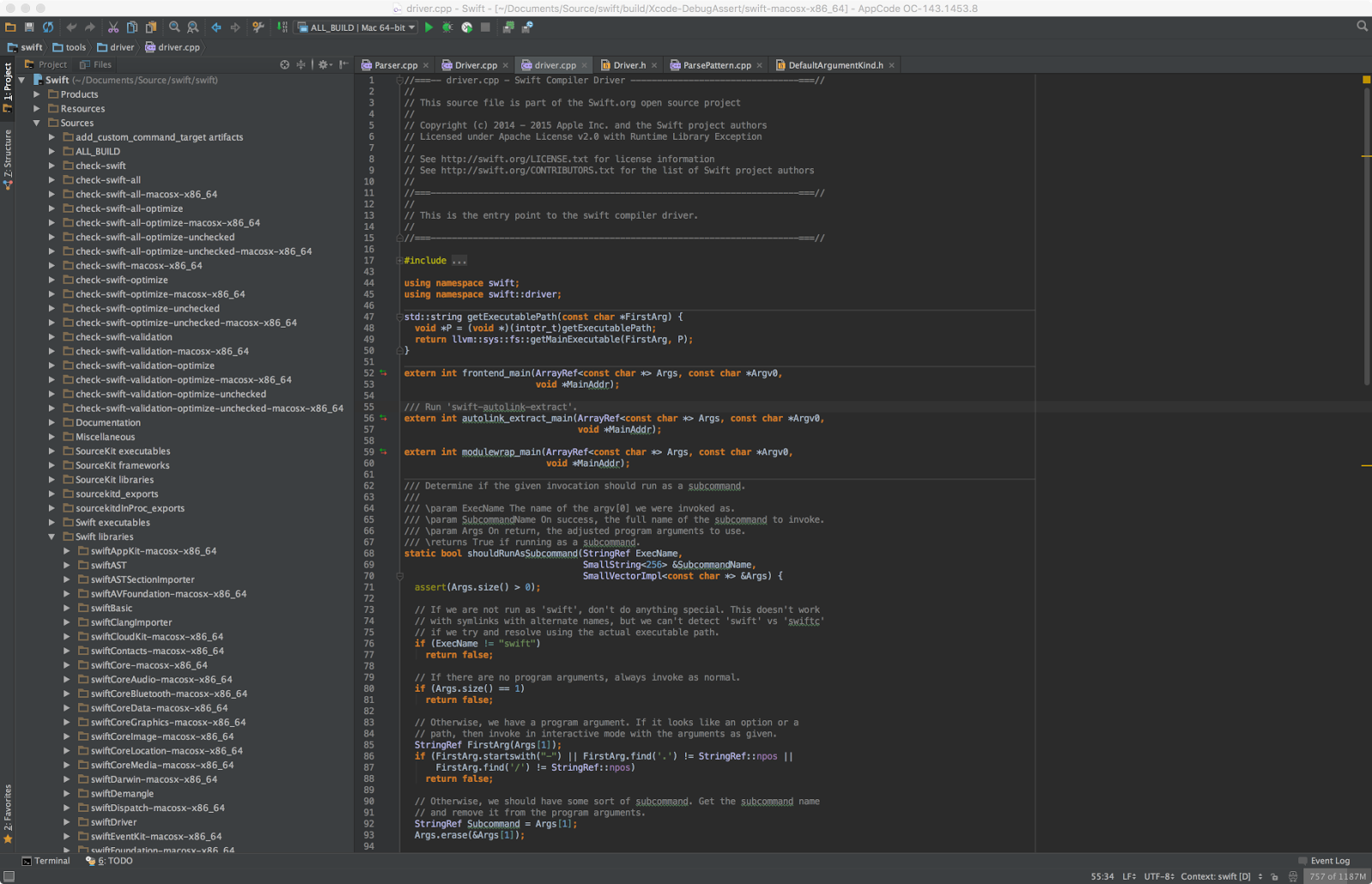Close the active driver.cpp tab
Viewport: 1372px width, 884px height.
(x=585, y=65)
